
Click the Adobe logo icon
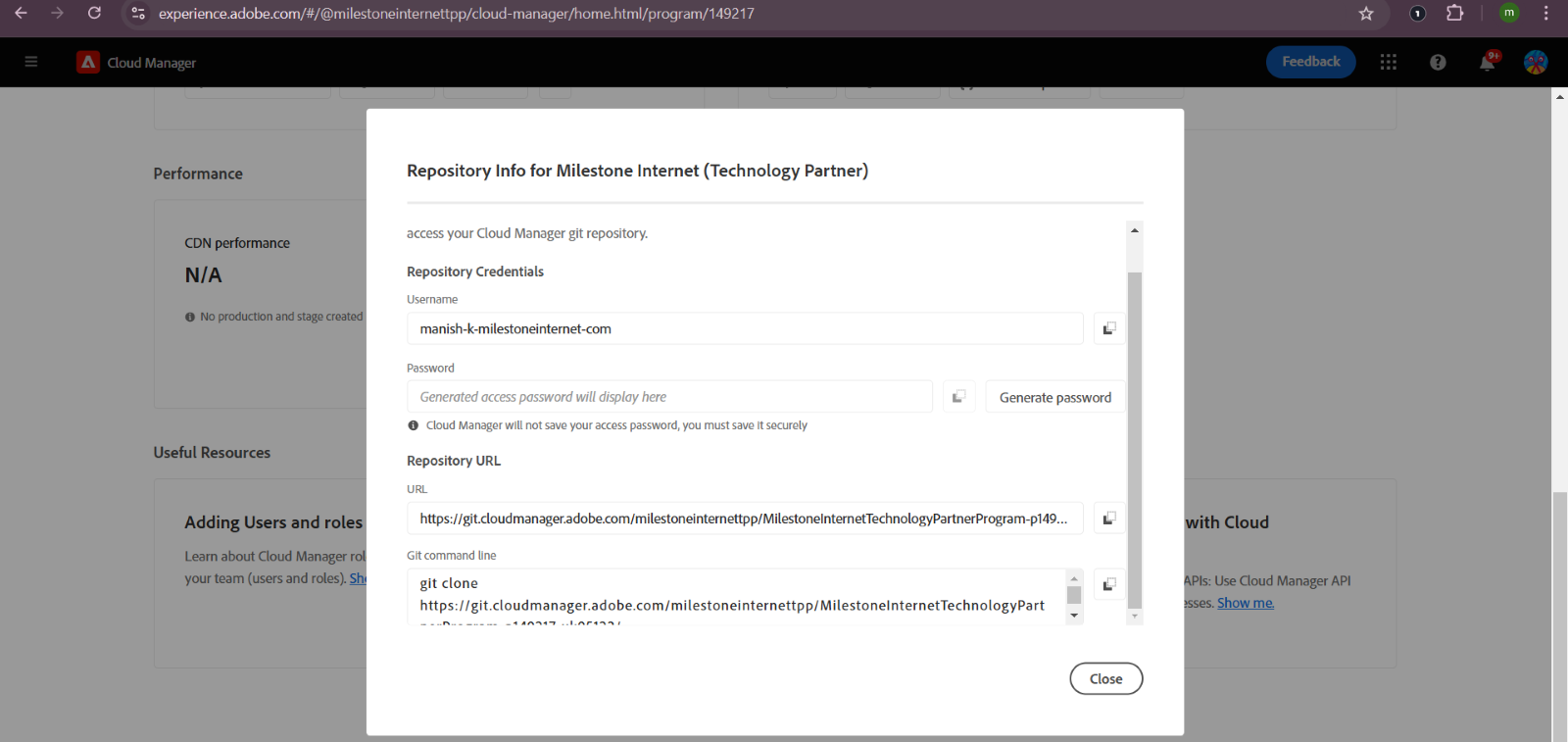coord(88,62)
